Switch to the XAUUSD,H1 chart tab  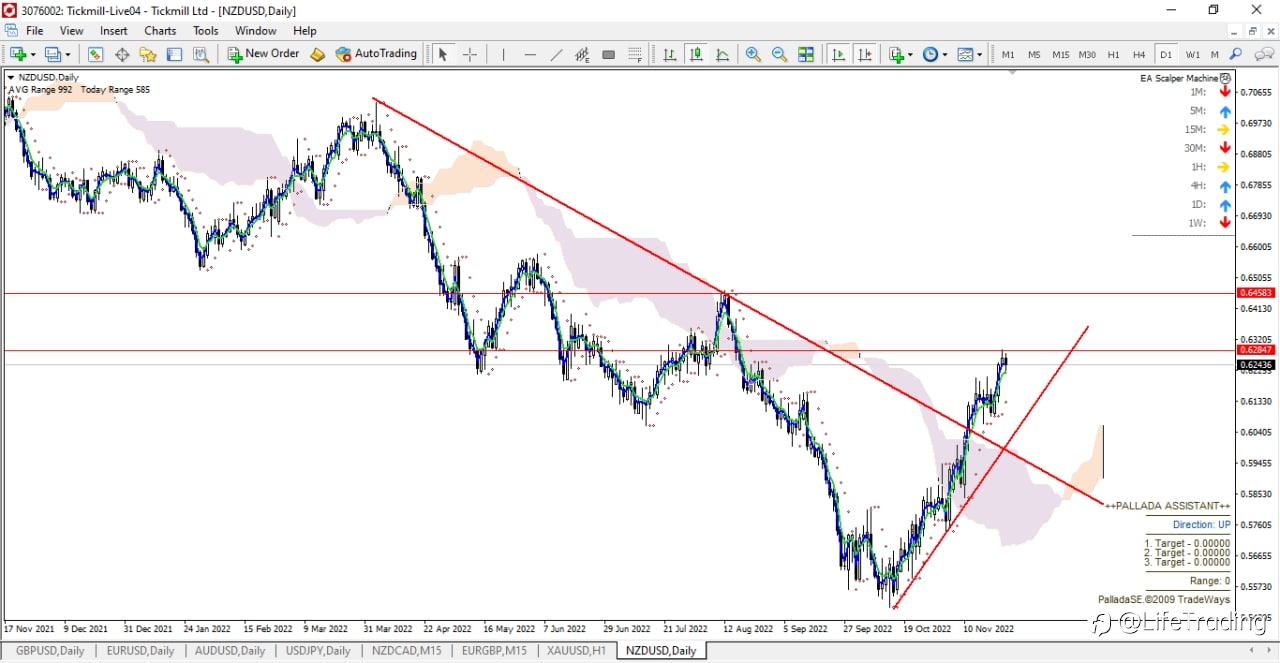(x=575, y=651)
